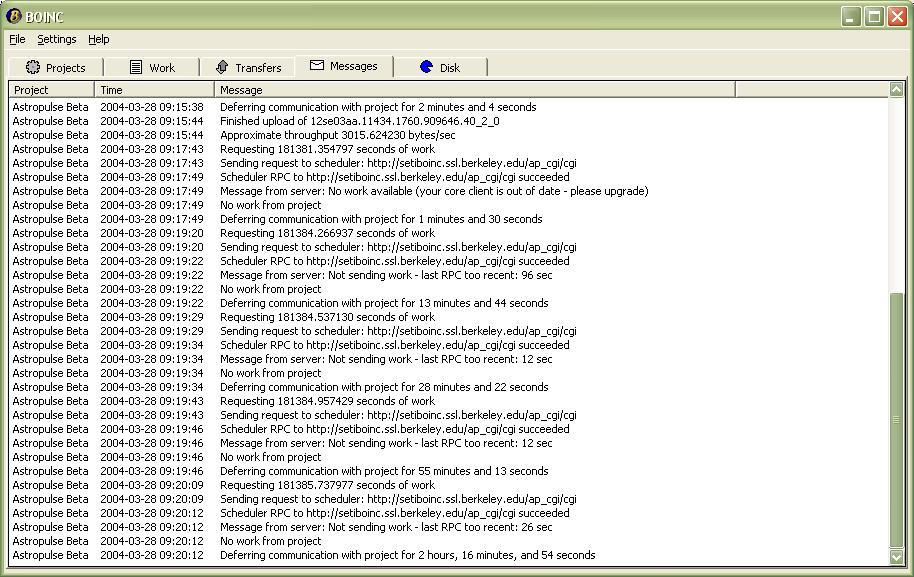Switch to the Projects tab
Viewport: 914px width, 577px height.
(55, 68)
